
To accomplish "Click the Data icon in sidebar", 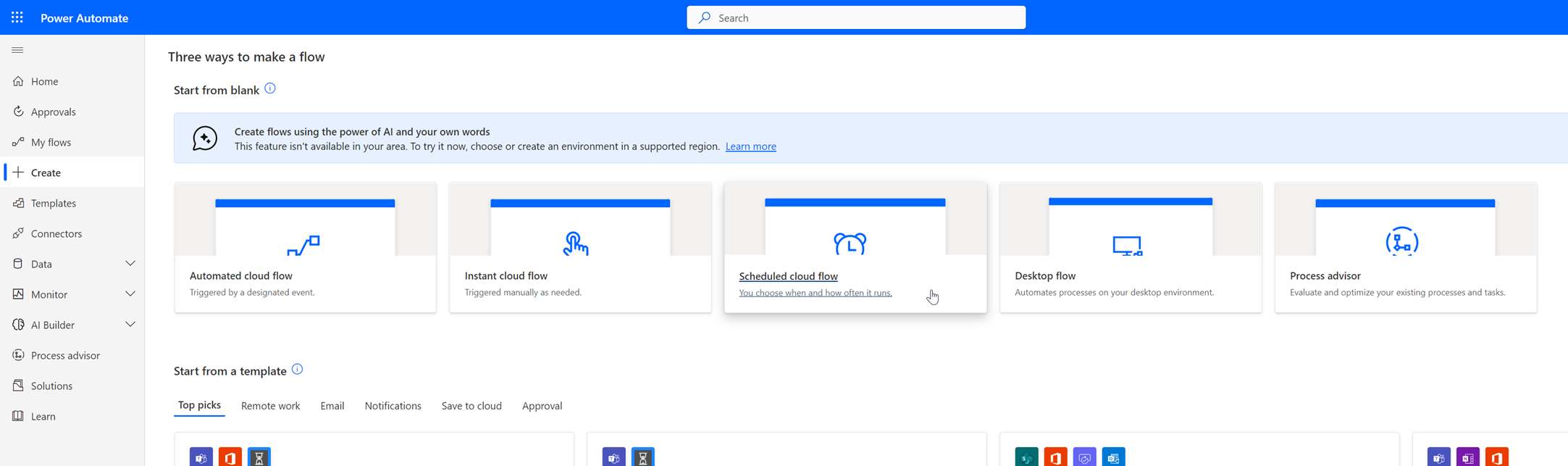I will click(18, 264).
